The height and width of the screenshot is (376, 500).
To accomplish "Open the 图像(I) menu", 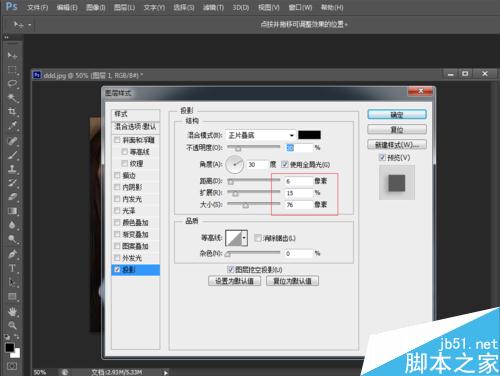I will coord(95,7).
